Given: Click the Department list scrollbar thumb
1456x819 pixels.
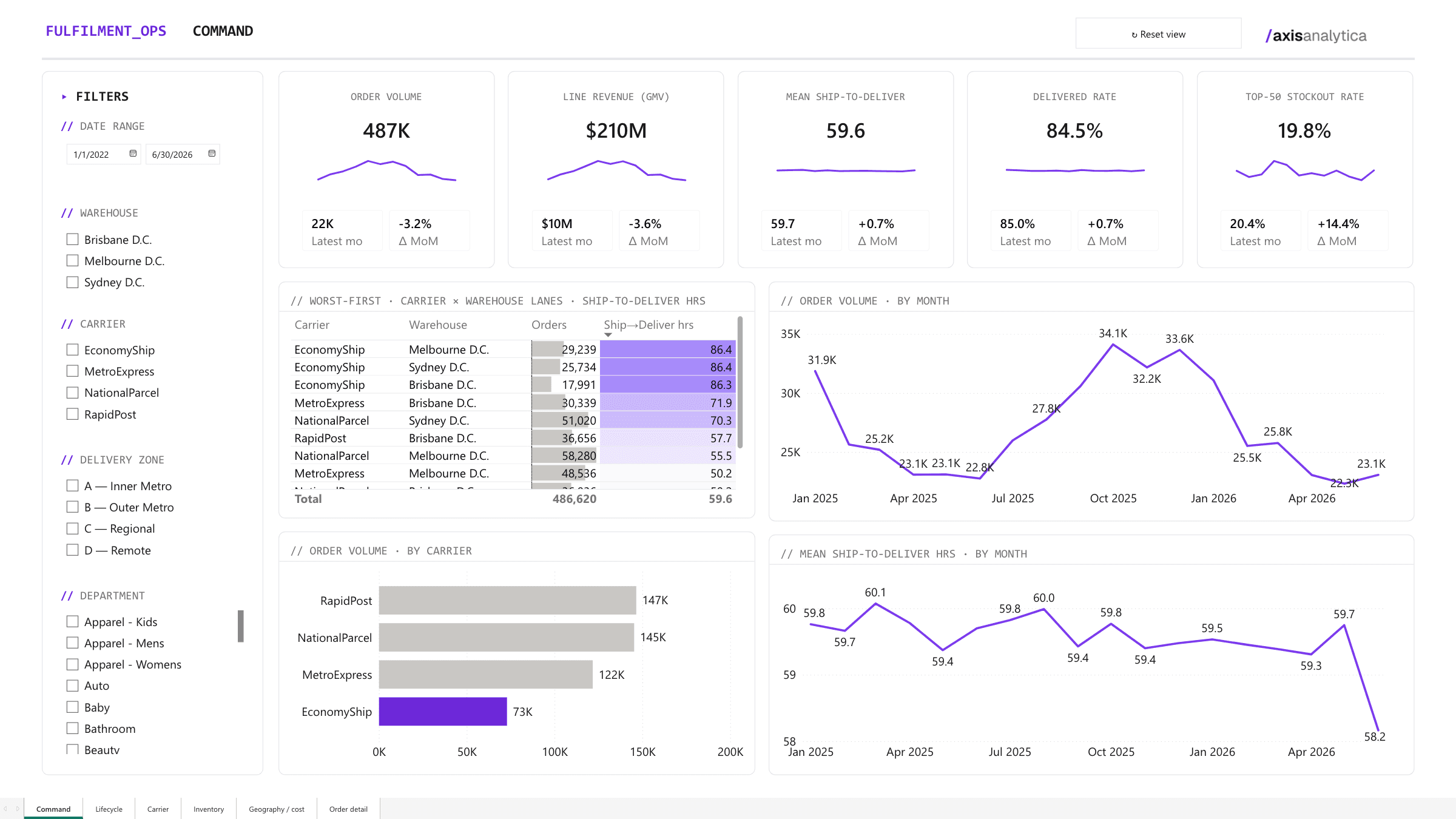Looking at the screenshot, I should point(241,626).
